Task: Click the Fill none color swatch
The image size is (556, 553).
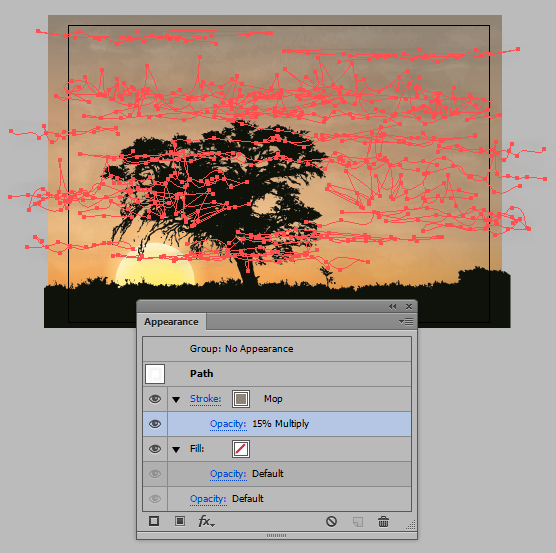Action: (241, 449)
